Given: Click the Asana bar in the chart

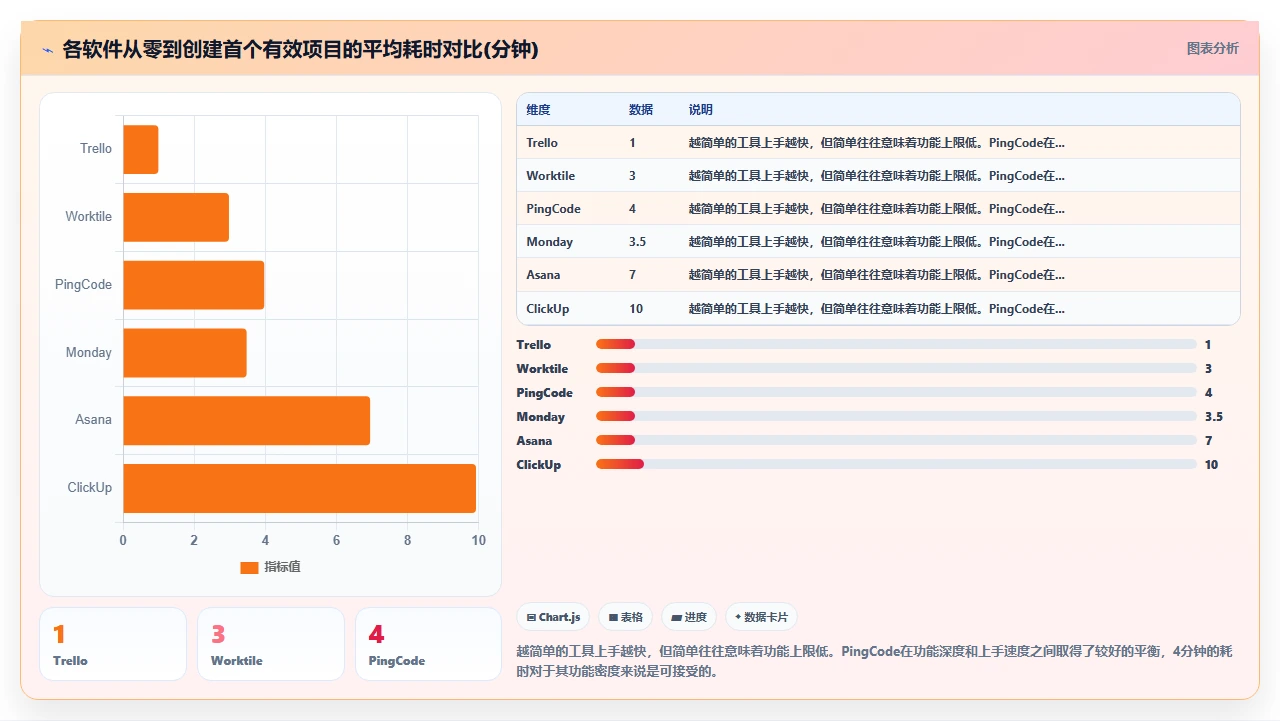Looking at the screenshot, I should 246,420.
